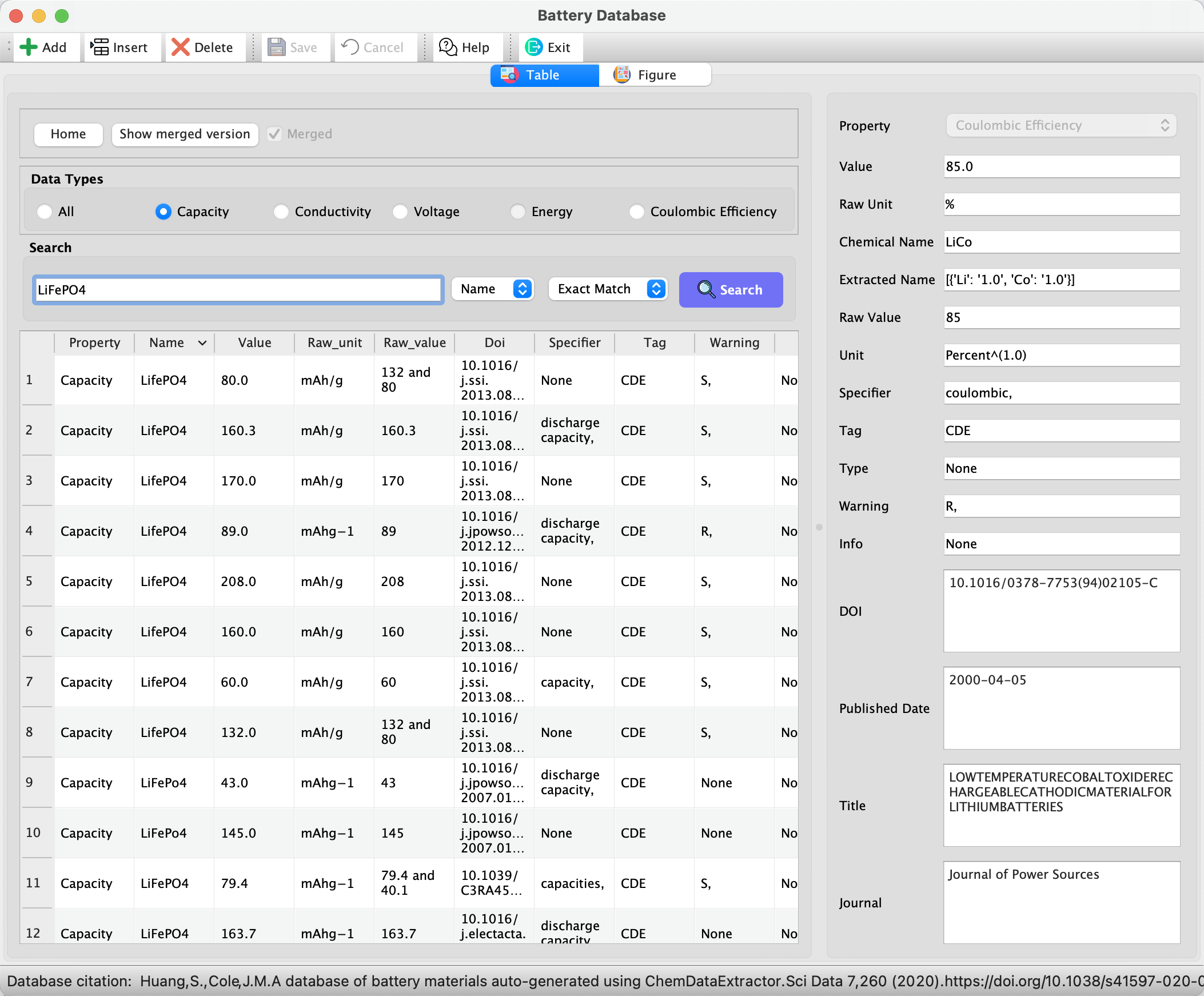Viewport: 1204px width, 996px height.
Task: Select the All data type radio
Action: click(45, 212)
